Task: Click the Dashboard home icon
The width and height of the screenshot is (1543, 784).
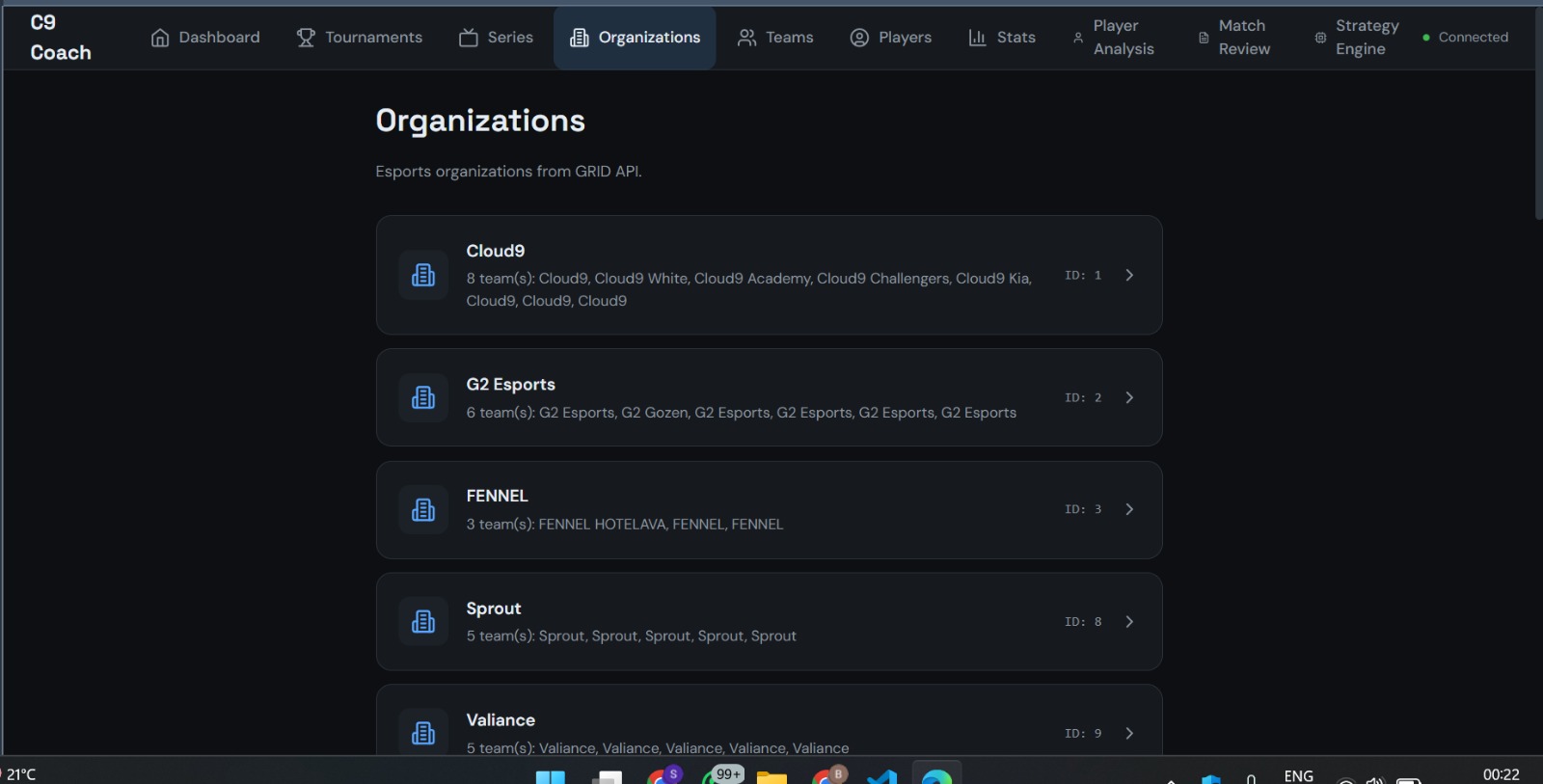Action: [160, 38]
